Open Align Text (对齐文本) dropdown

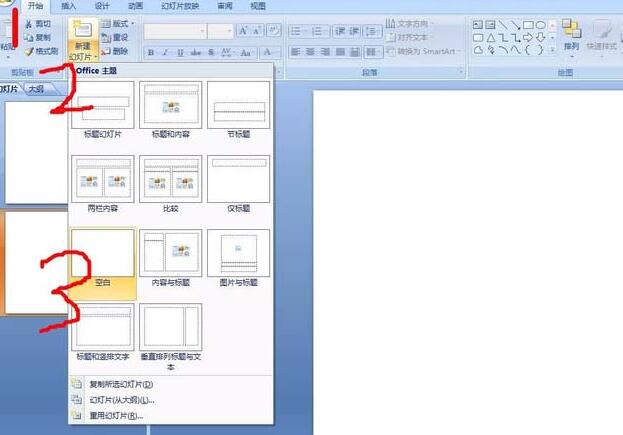pos(409,37)
